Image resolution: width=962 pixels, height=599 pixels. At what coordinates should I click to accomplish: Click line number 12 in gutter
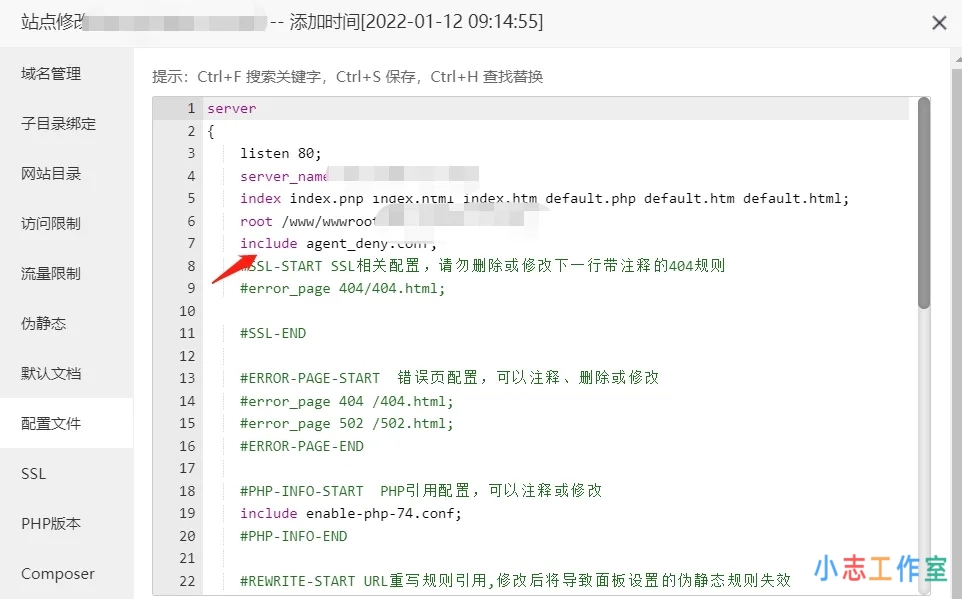(x=187, y=356)
